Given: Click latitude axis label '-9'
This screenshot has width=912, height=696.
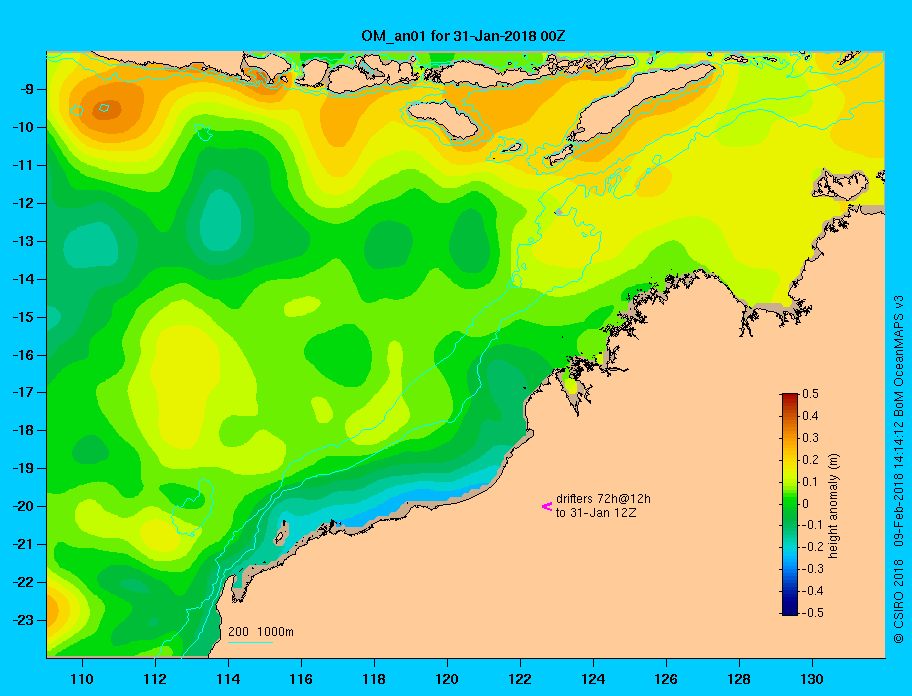Looking at the screenshot, I should pyautogui.click(x=27, y=90).
